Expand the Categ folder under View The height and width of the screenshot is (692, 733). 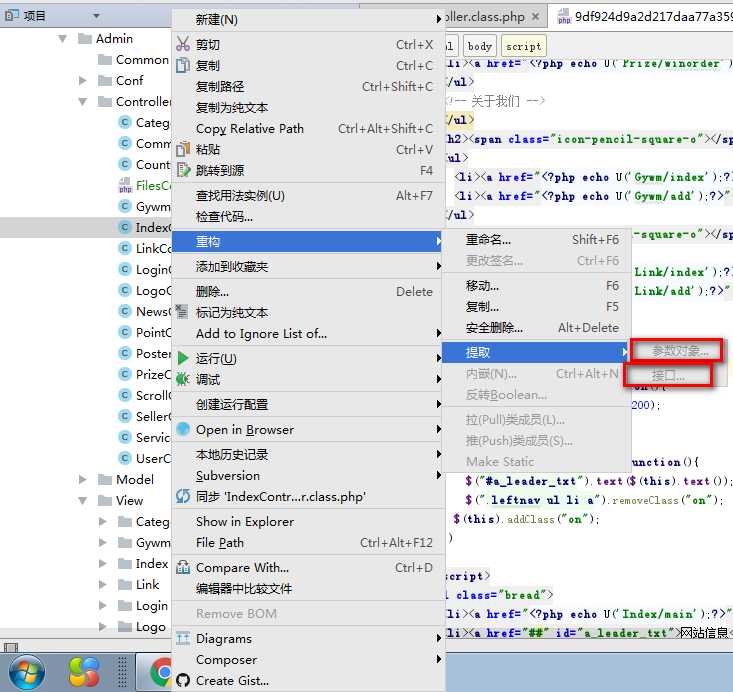pyautogui.click(x=102, y=521)
